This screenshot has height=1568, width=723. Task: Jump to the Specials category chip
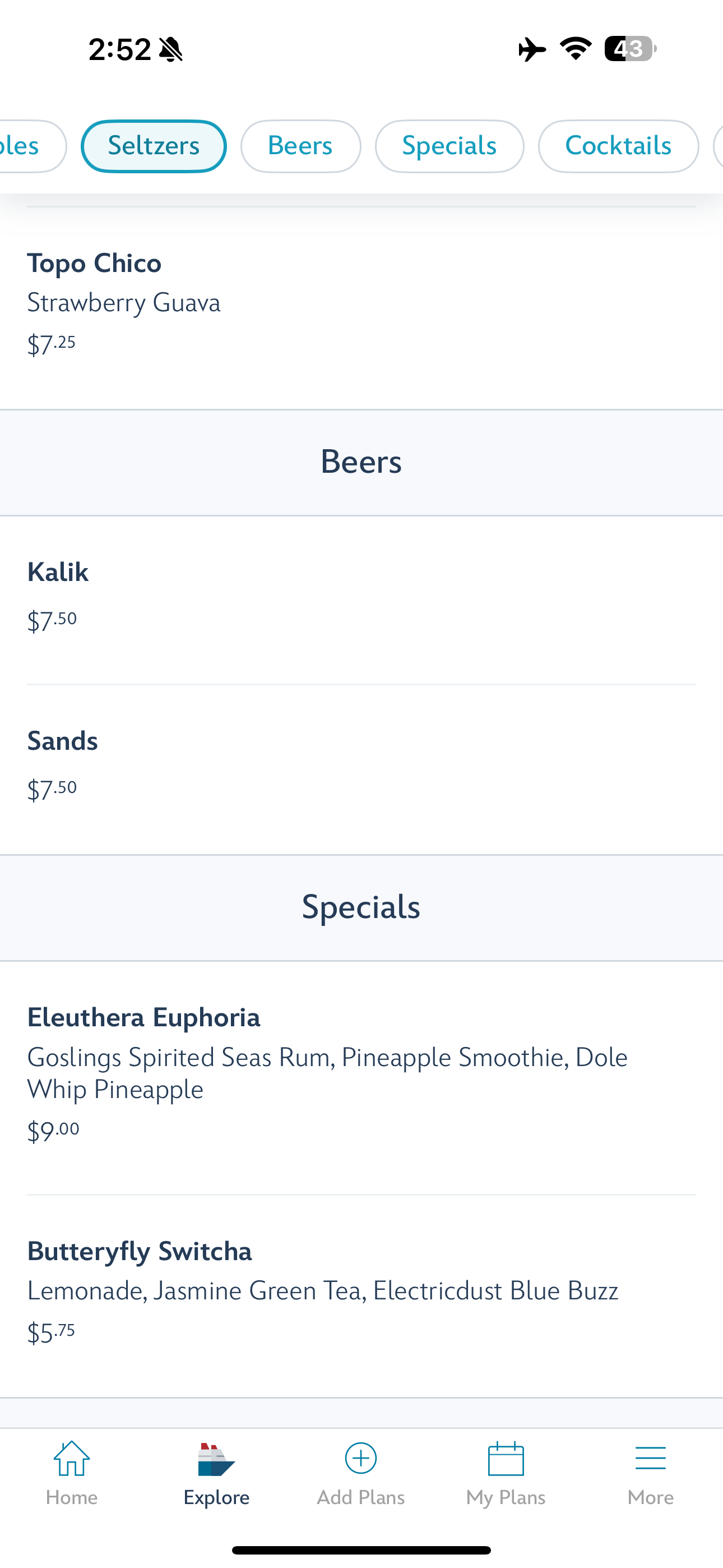point(449,146)
